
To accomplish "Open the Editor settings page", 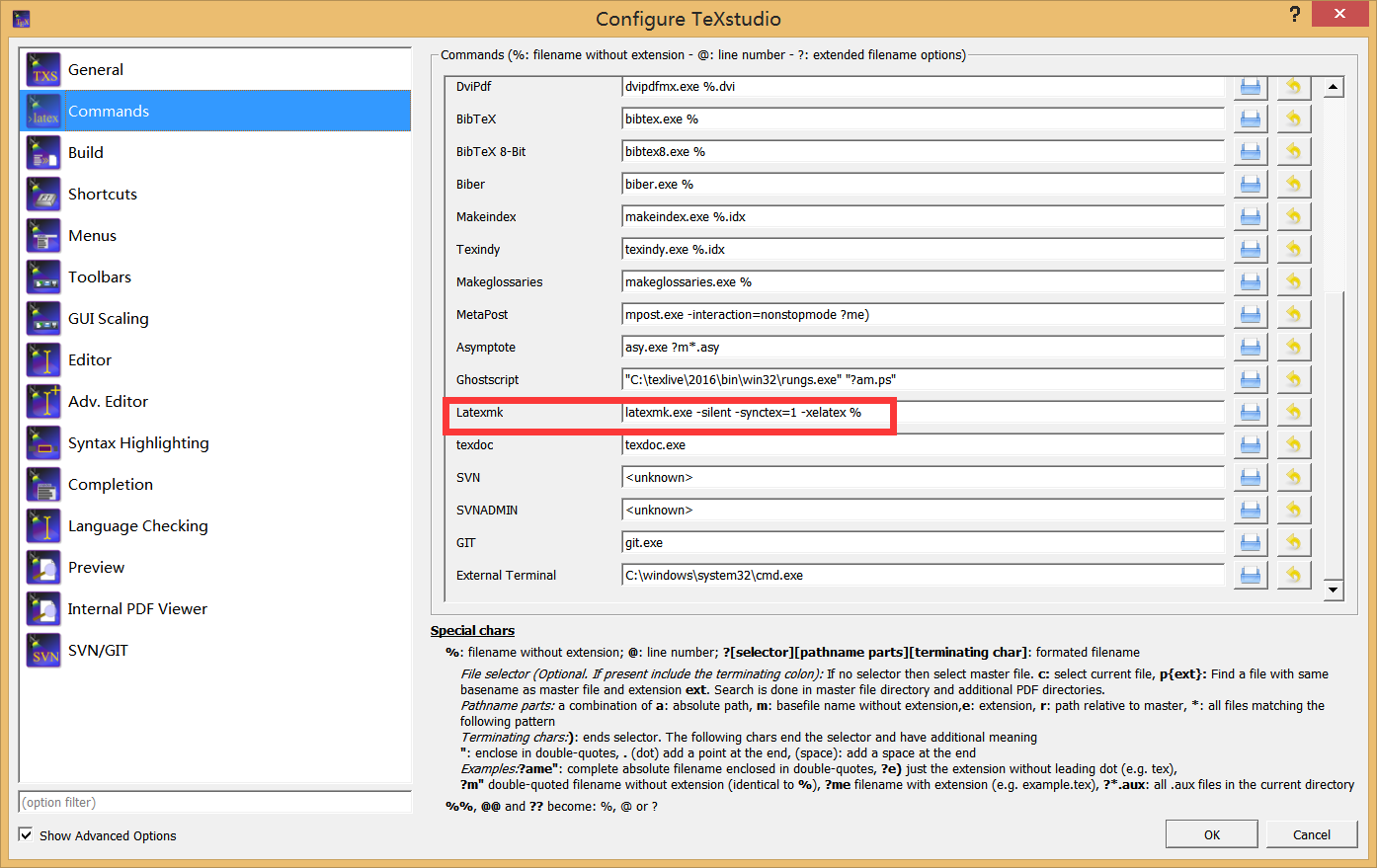I will 215,360.
